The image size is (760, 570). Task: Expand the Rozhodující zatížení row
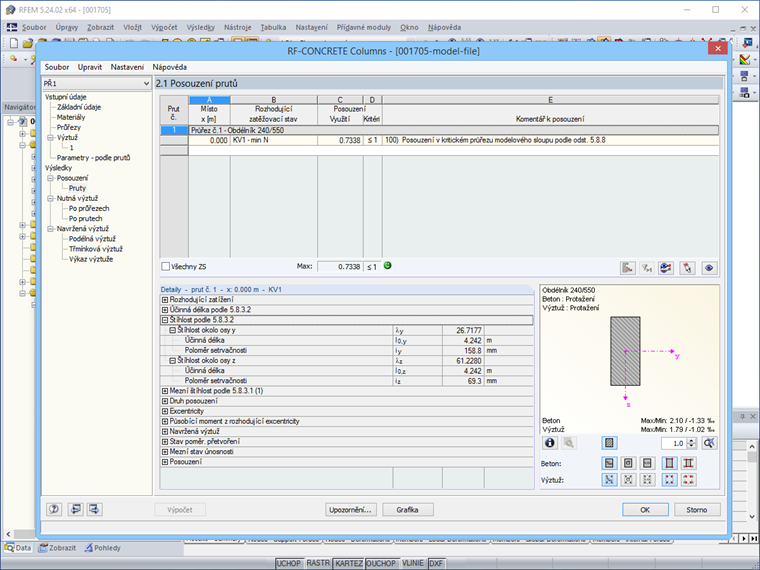pyautogui.click(x=165, y=299)
